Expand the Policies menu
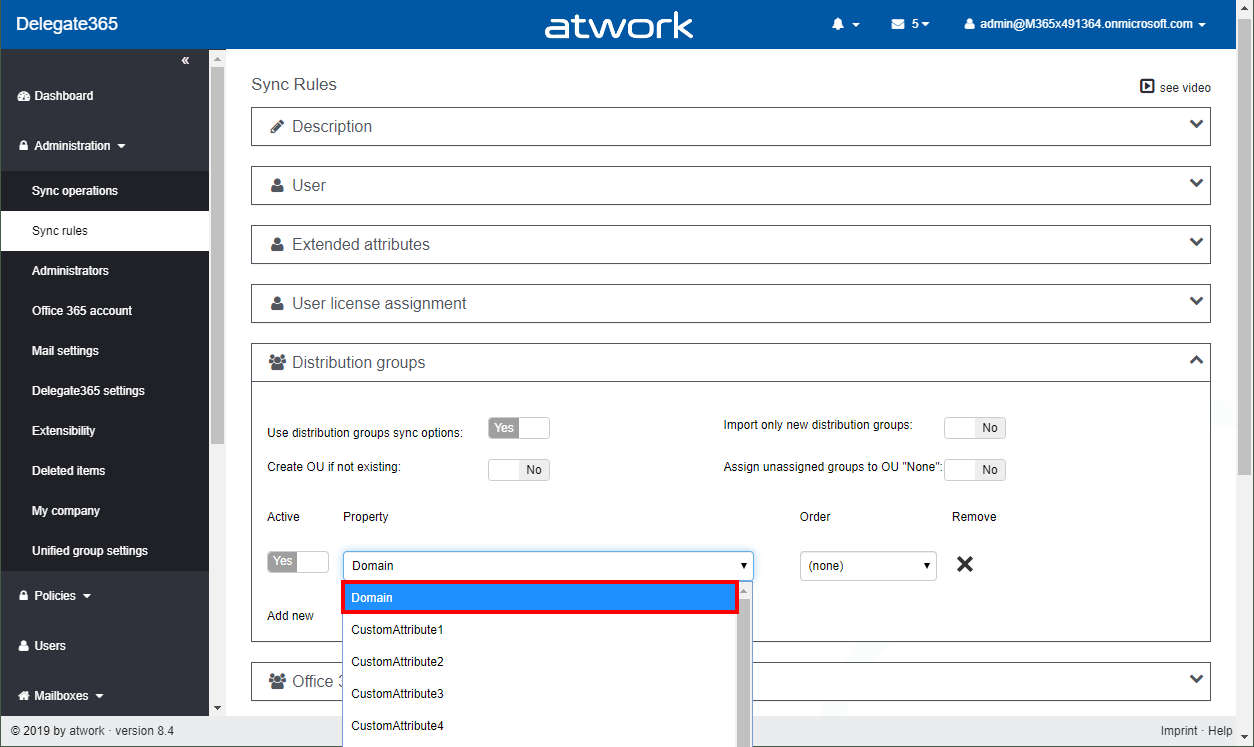Viewport: 1254px width, 747px height. pos(55,596)
